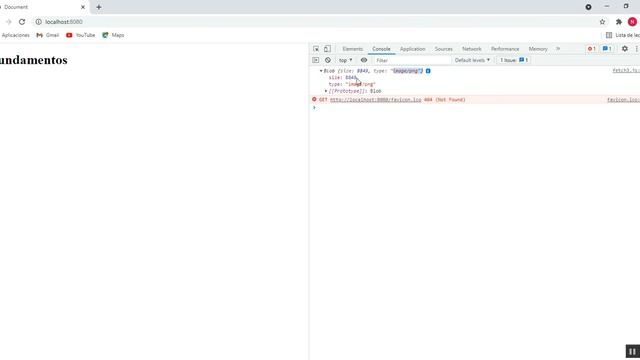Open the Aplicaciones bookmark shortcut

[x=15, y=35]
